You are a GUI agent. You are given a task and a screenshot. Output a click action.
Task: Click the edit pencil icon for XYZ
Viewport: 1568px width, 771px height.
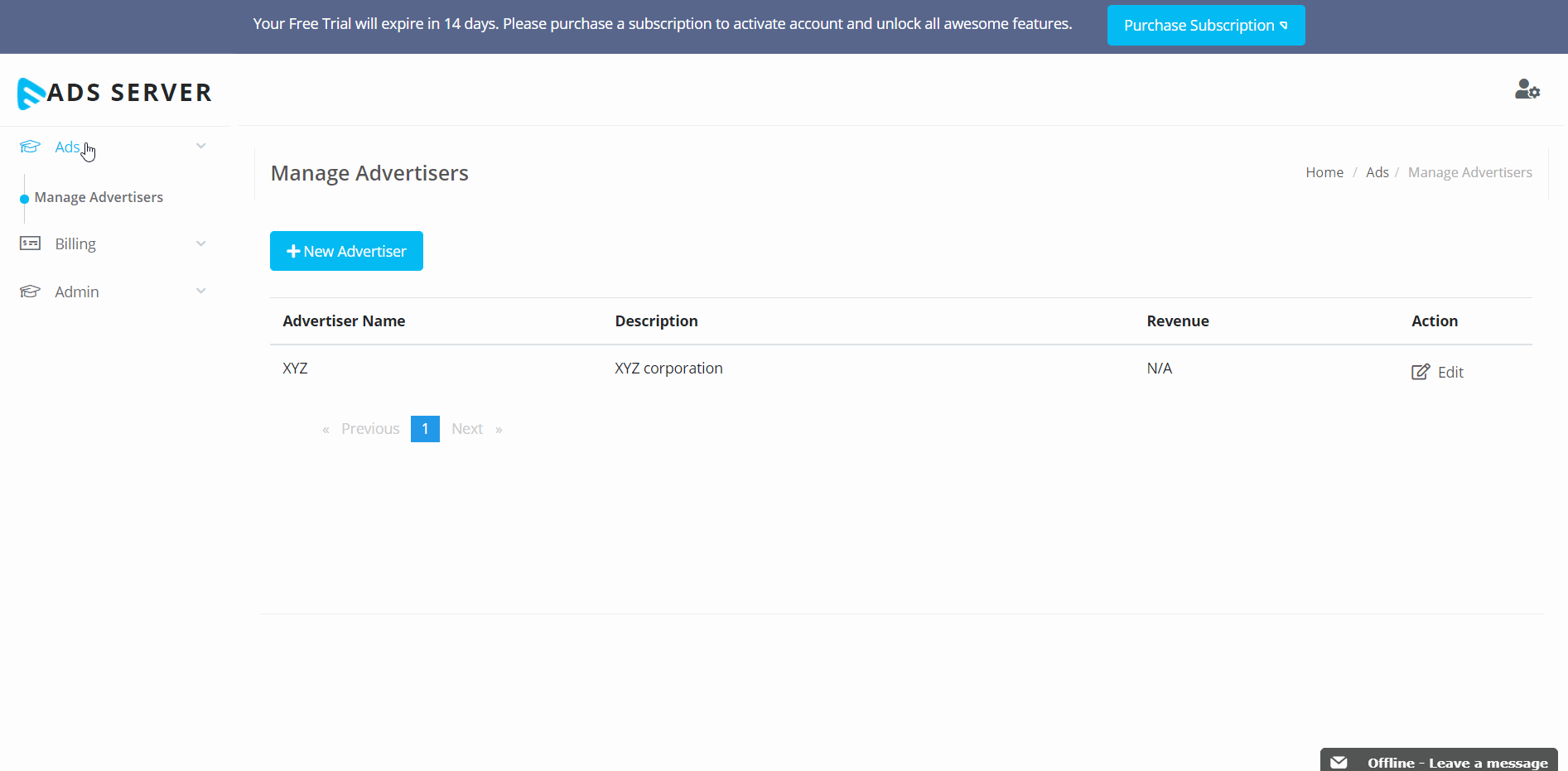point(1421,372)
